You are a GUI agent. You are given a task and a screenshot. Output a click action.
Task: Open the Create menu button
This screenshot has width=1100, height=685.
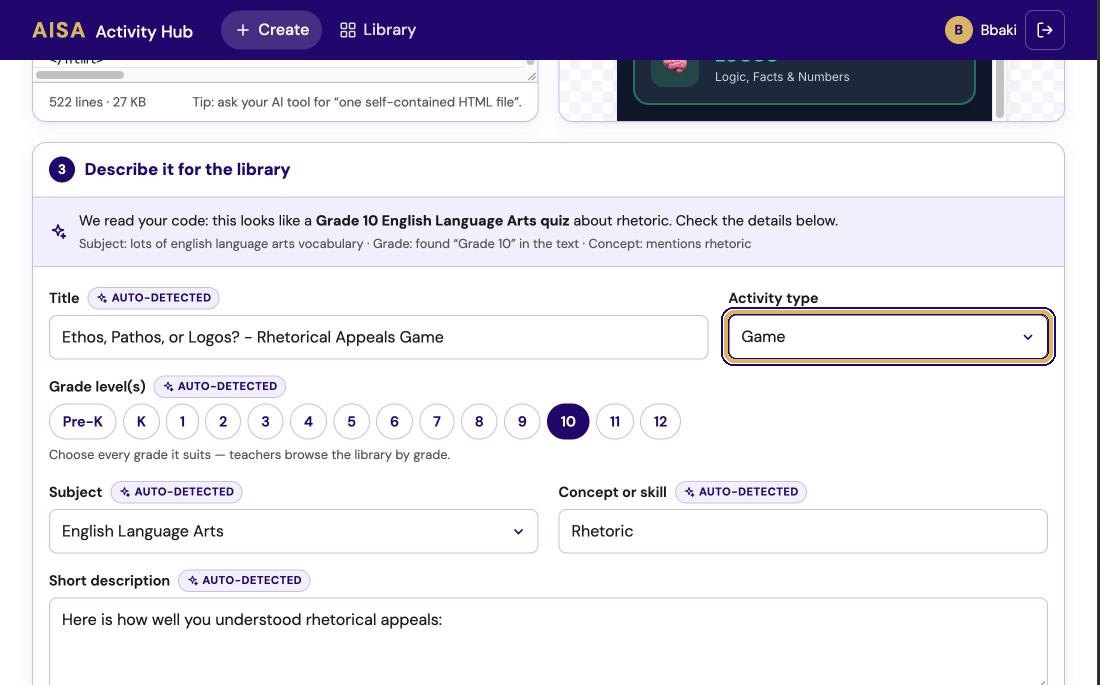(x=271, y=30)
